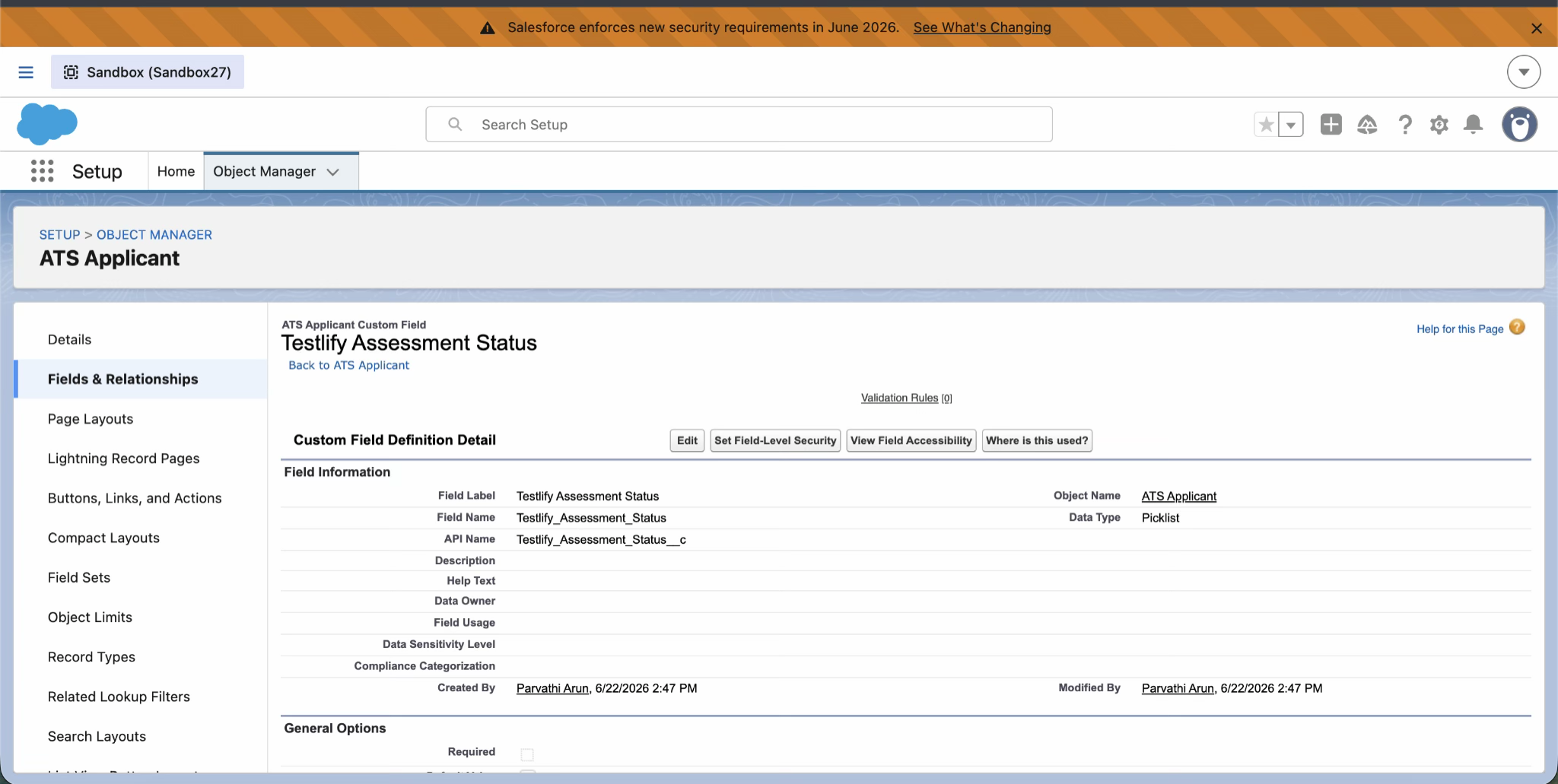
Task: Select the Object Manager tab
Action: tap(264, 172)
